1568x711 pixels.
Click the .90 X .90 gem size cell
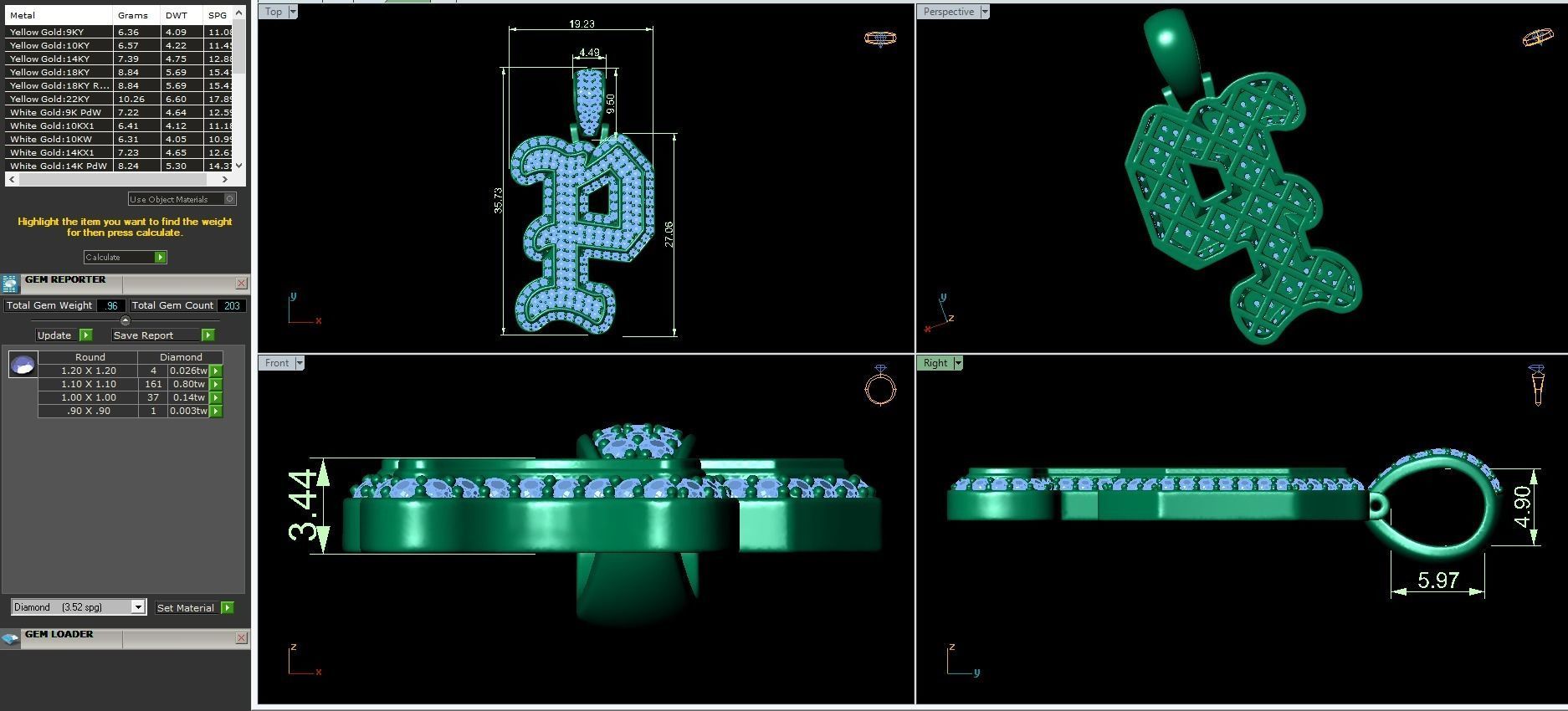point(89,411)
